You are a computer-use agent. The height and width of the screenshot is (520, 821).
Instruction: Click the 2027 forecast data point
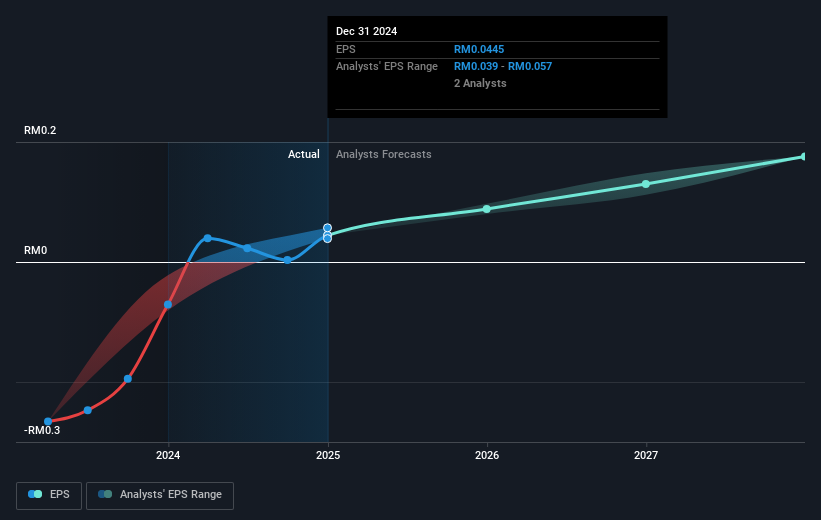[646, 184]
